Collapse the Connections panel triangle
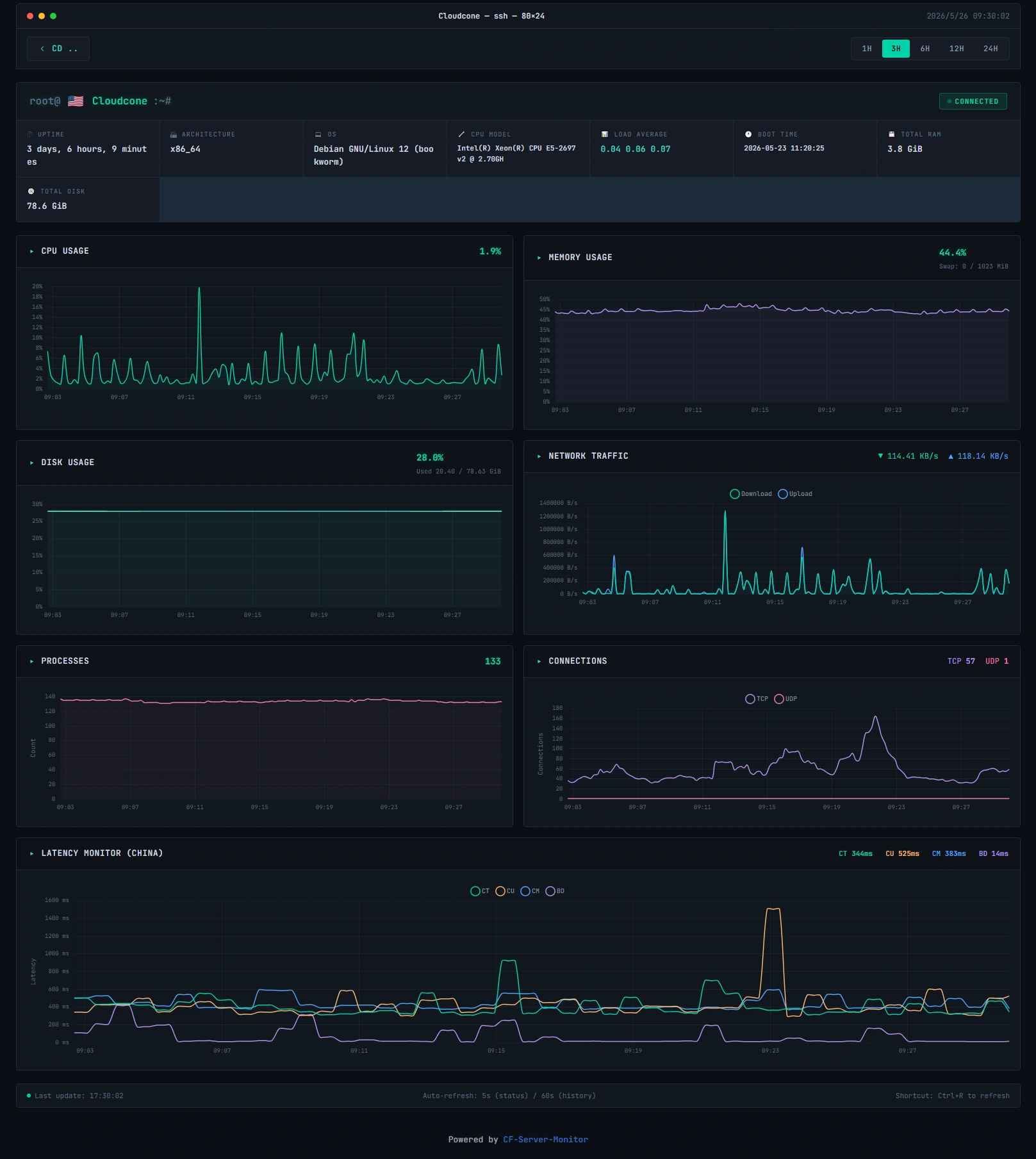This screenshot has width=1036, height=1159. (x=539, y=661)
